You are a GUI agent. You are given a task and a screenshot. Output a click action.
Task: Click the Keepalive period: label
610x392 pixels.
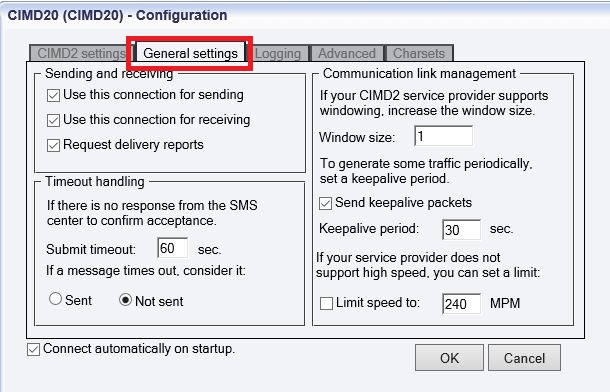369,228
